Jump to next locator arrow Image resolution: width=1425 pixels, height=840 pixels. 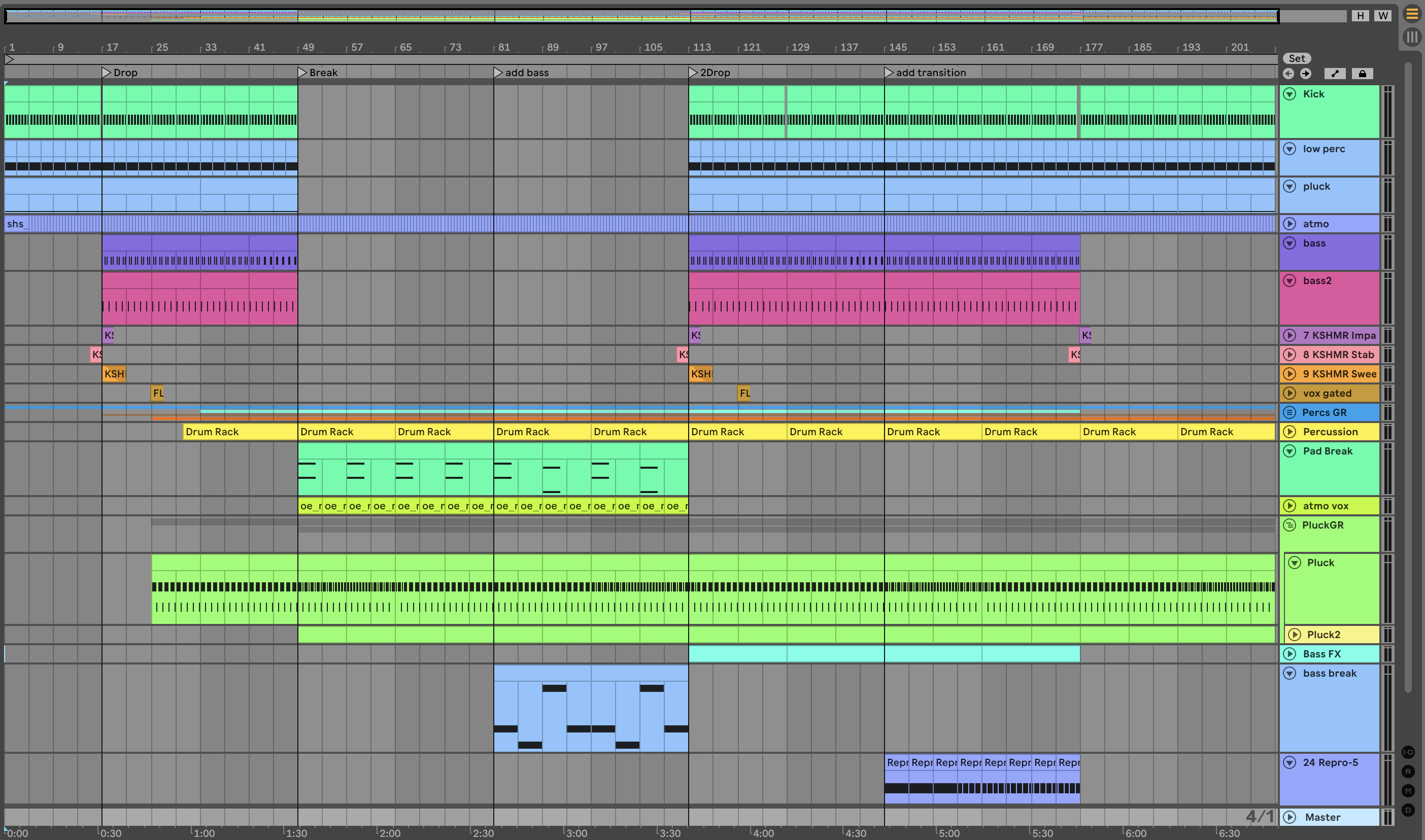pyautogui.click(x=1306, y=74)
